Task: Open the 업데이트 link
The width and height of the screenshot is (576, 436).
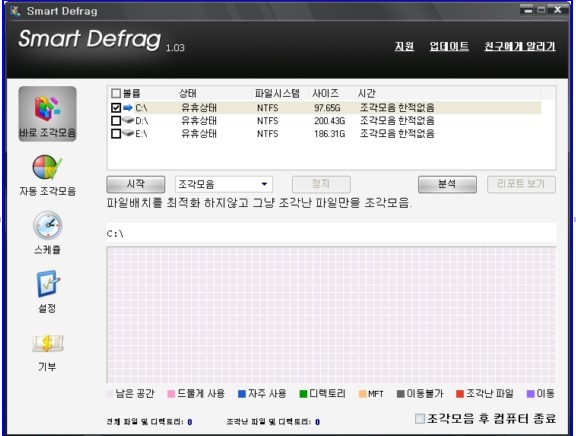Action: pyautogui.click(x=449, y=46)
